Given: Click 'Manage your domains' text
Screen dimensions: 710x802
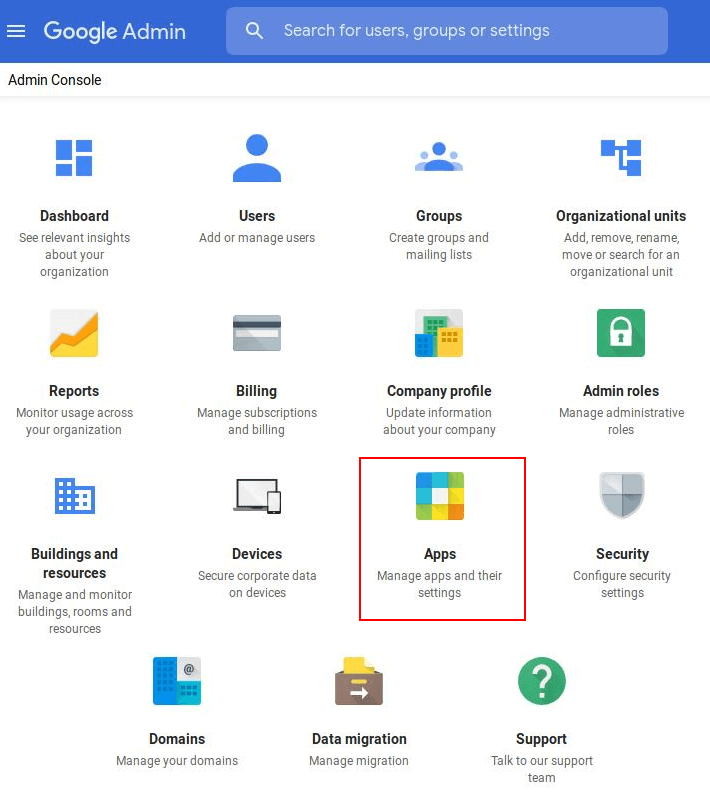Looking at the screenshot, I should [177, 761].
